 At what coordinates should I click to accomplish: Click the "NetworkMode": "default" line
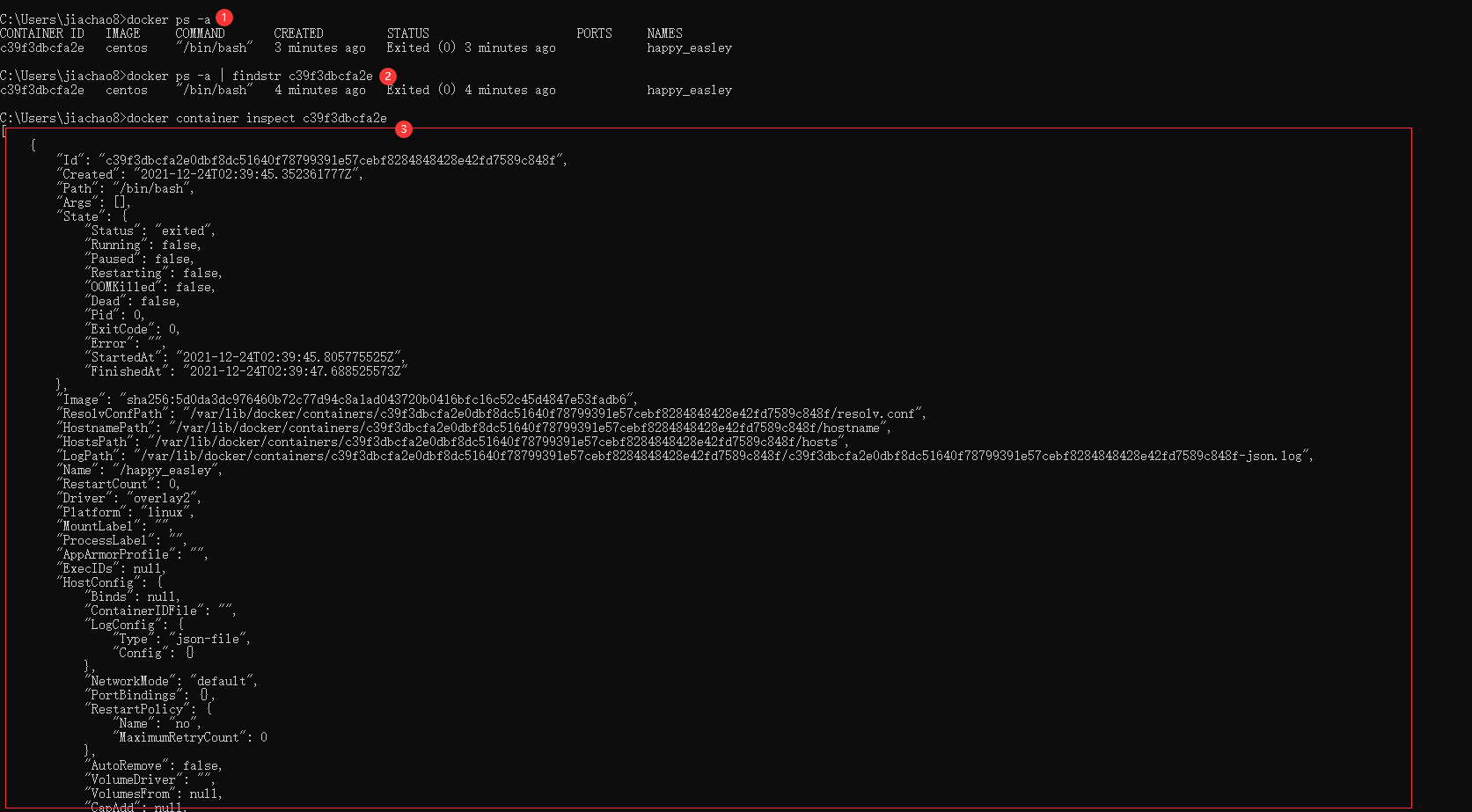172,681
